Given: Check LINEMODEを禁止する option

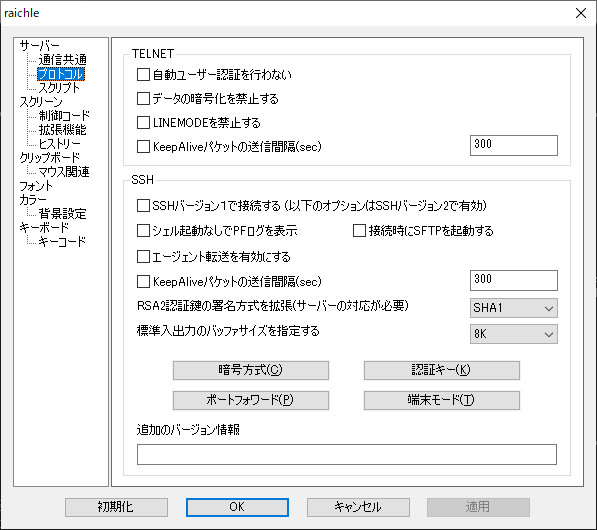Looking at the screenshot, I should 143,123.
